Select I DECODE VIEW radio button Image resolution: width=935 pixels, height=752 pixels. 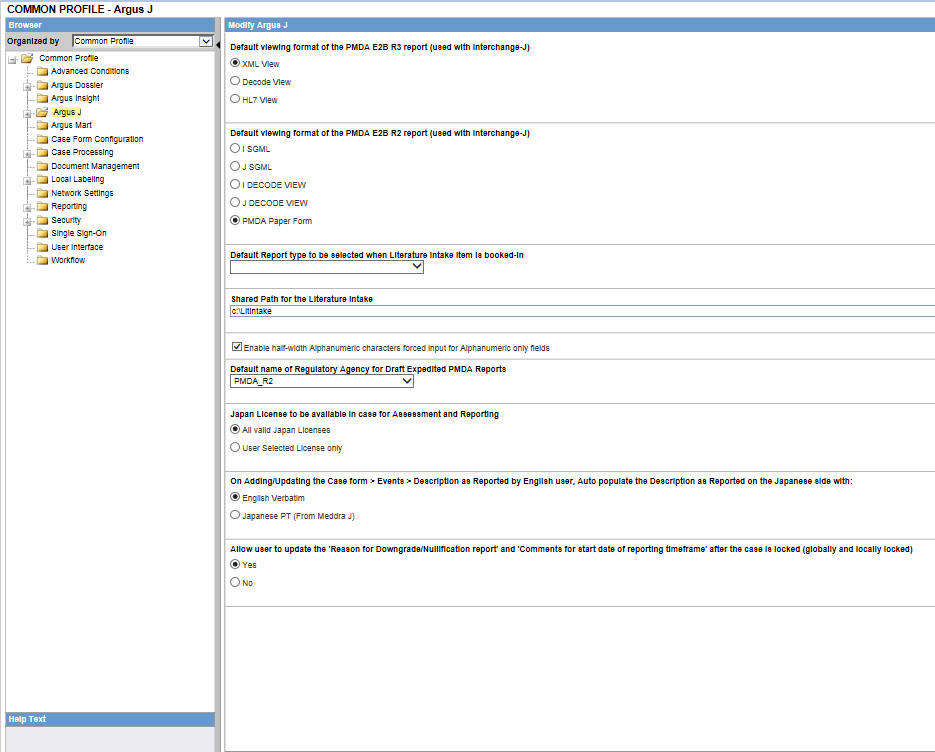pos(235,184)
